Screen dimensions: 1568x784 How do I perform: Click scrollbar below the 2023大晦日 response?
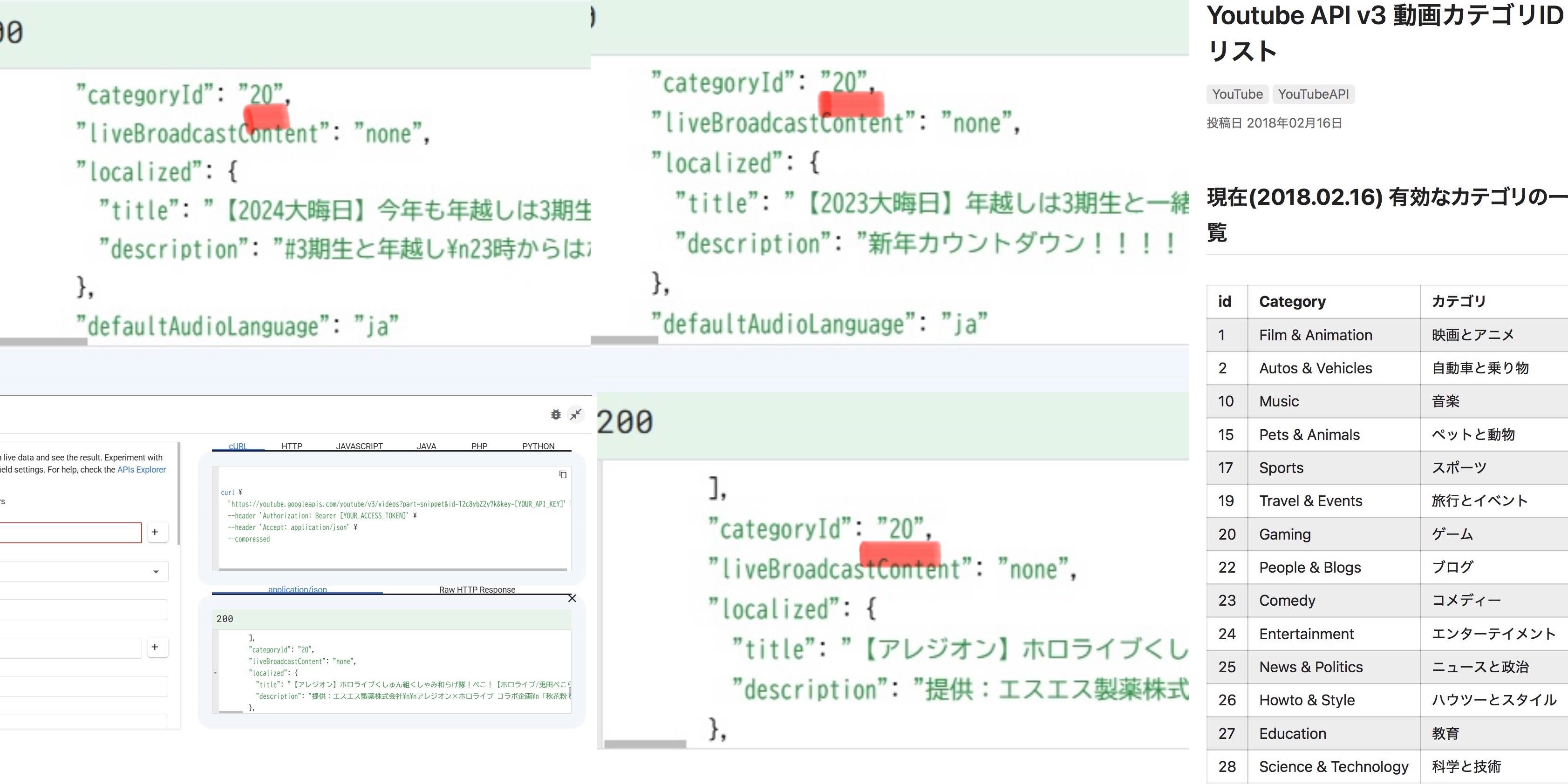pyautogui.click(x=625, y=340)
